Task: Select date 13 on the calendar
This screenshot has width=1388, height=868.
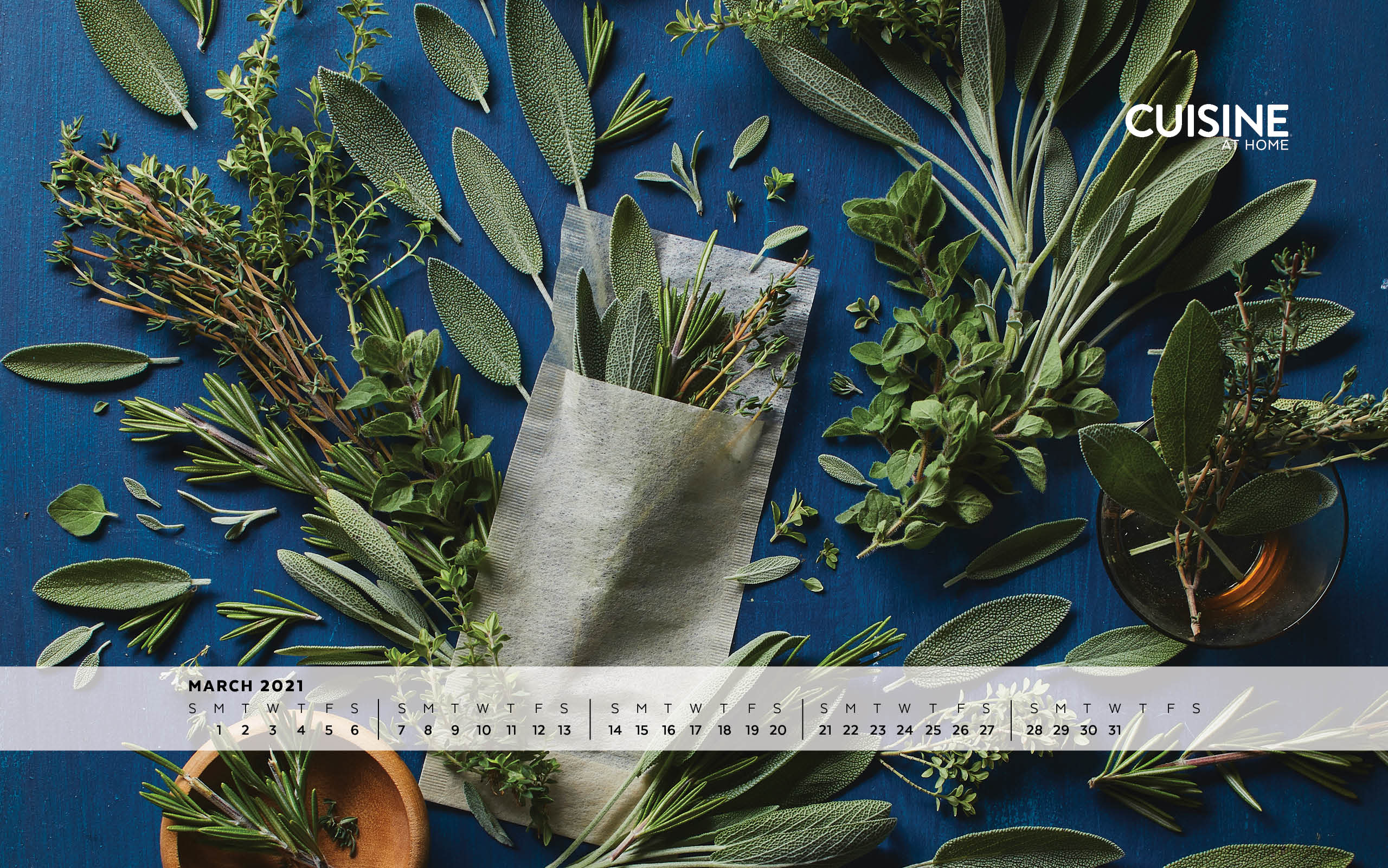Action: click(x=564, y=730)
